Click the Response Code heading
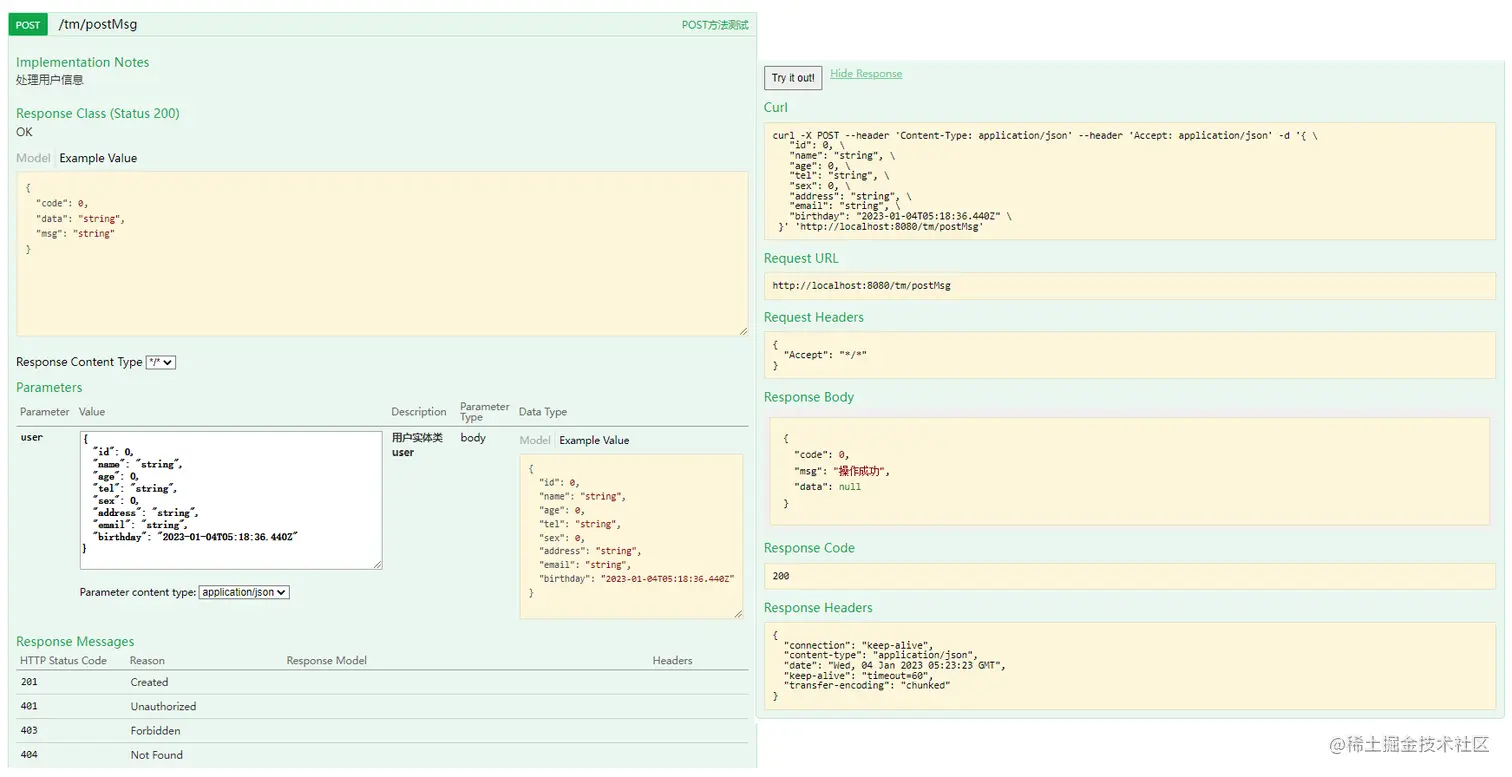 [809, 548]
